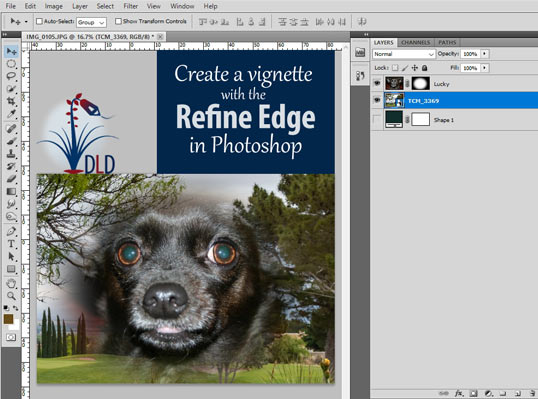Click the Lucky layer mask thumbnail

(421, 83)
